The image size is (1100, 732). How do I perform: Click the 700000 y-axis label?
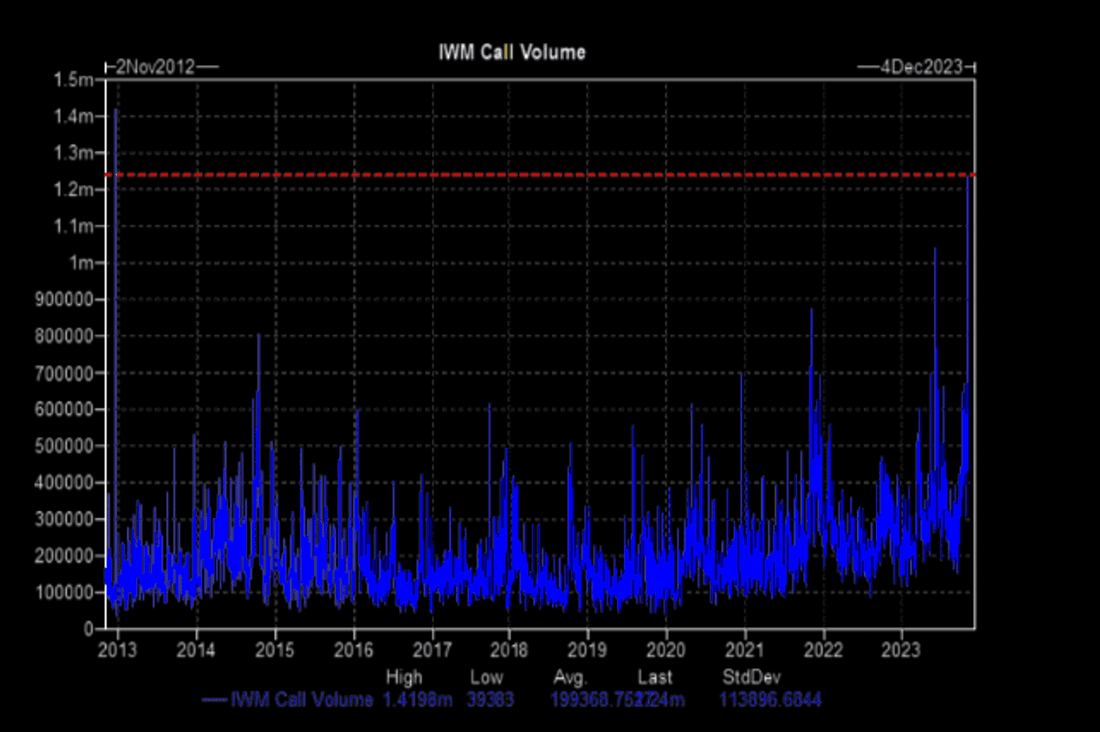(64, 373)
